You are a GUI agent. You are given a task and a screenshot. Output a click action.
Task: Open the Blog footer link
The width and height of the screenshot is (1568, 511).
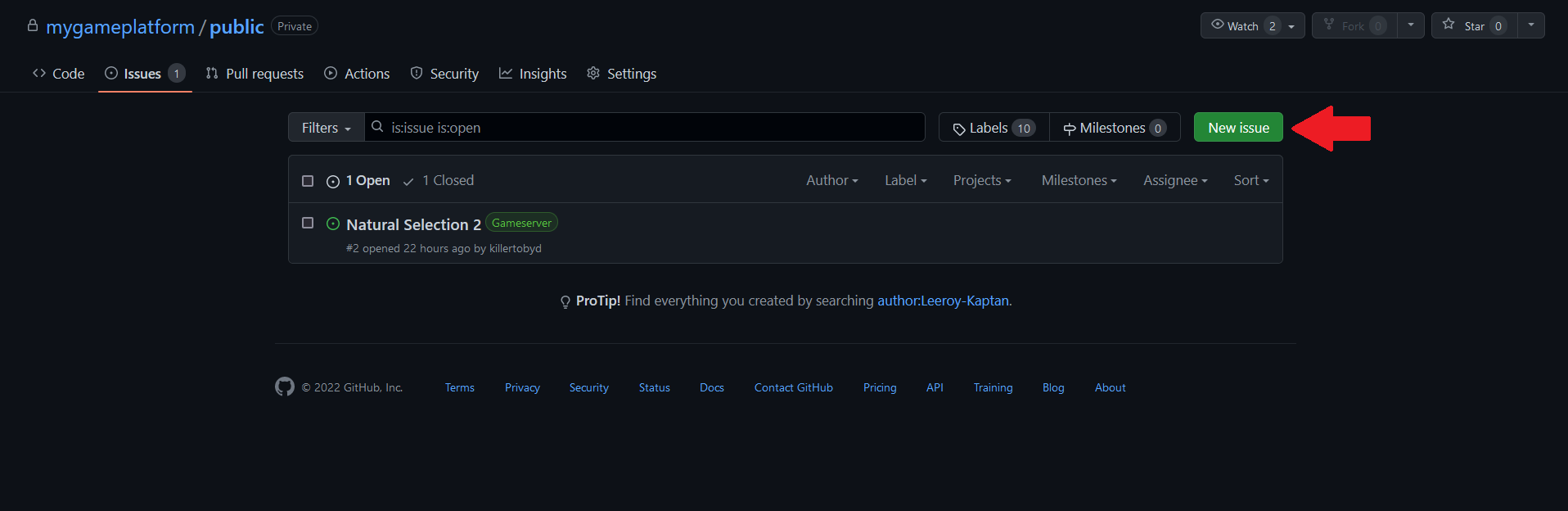[x=1053, y=387]
